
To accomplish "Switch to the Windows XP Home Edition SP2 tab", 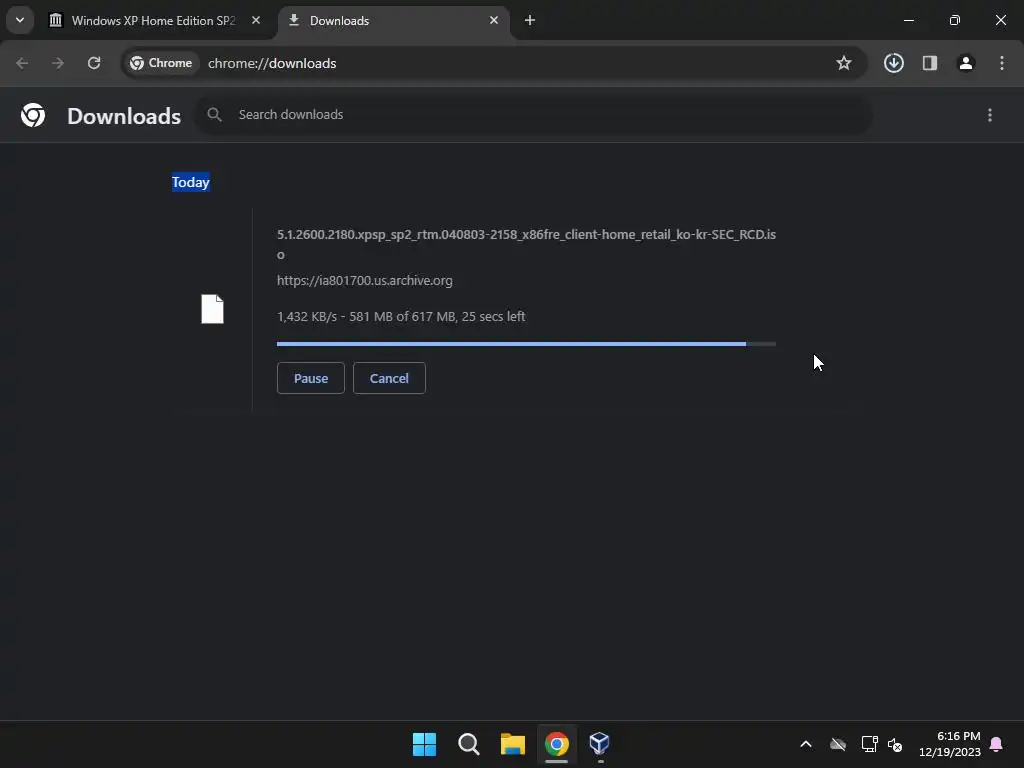I will pyautogui.click(x=153, y=20).
